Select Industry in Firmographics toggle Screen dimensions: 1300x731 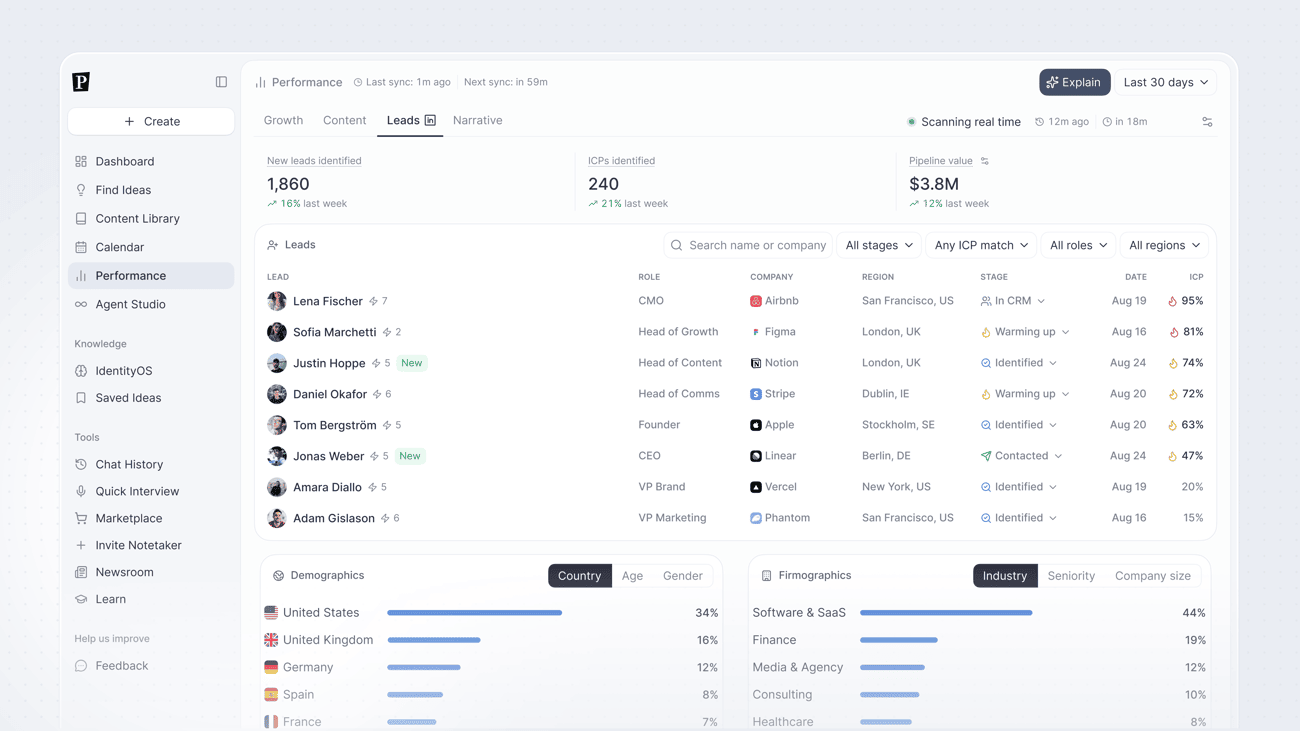click(x=1005, y=576)
